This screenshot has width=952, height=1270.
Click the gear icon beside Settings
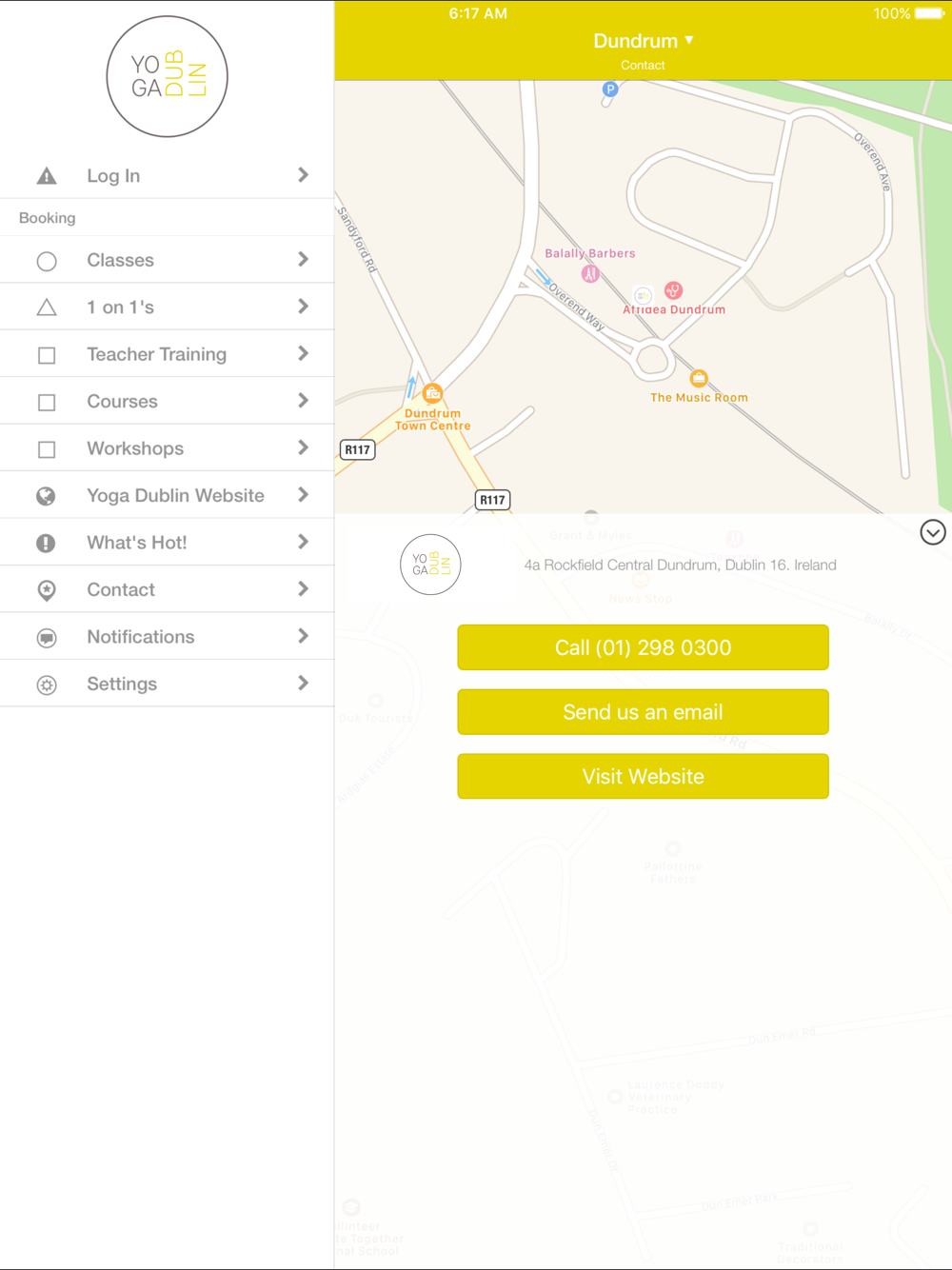pos(46,685)
